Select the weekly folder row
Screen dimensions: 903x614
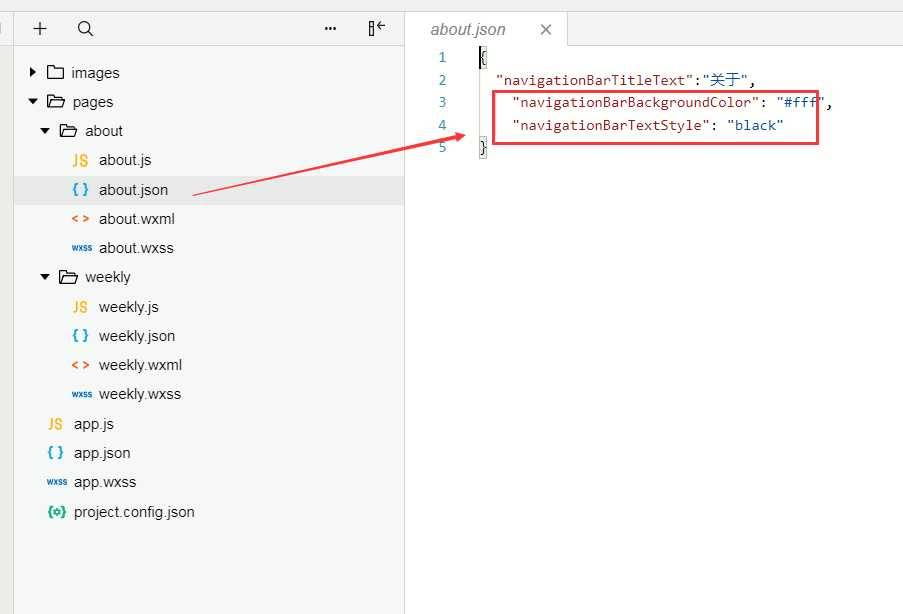pyautogui.click(x=208, y=277)
